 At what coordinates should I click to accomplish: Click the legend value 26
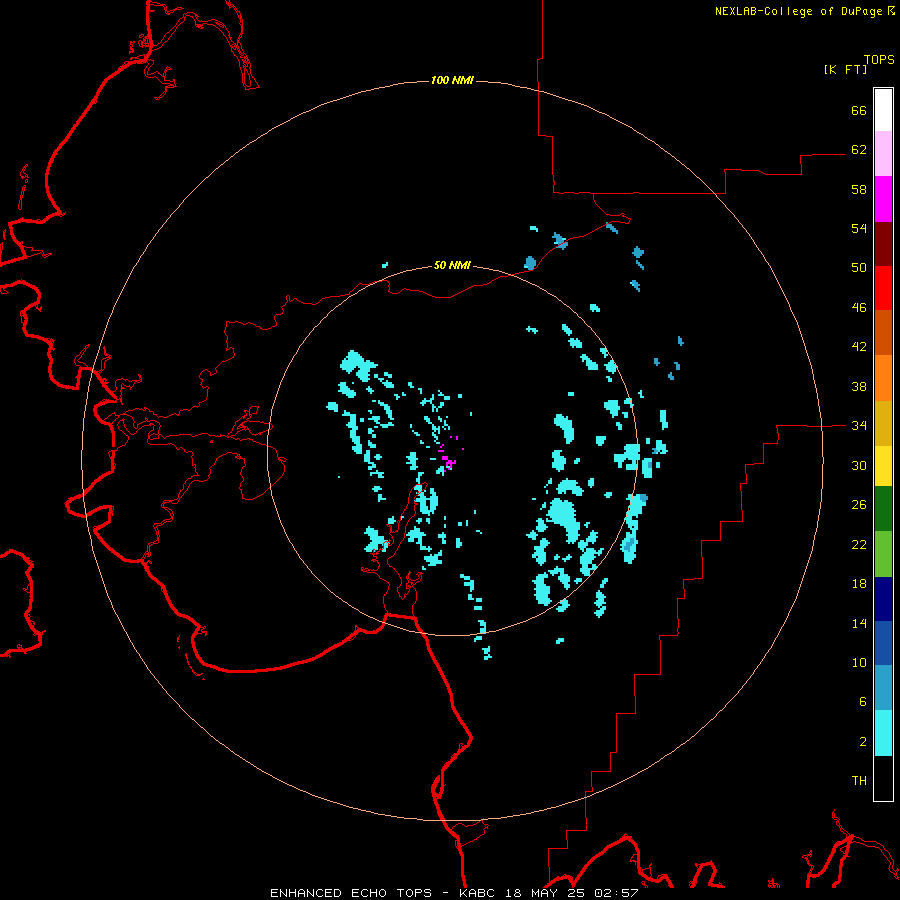coord(859,505)
